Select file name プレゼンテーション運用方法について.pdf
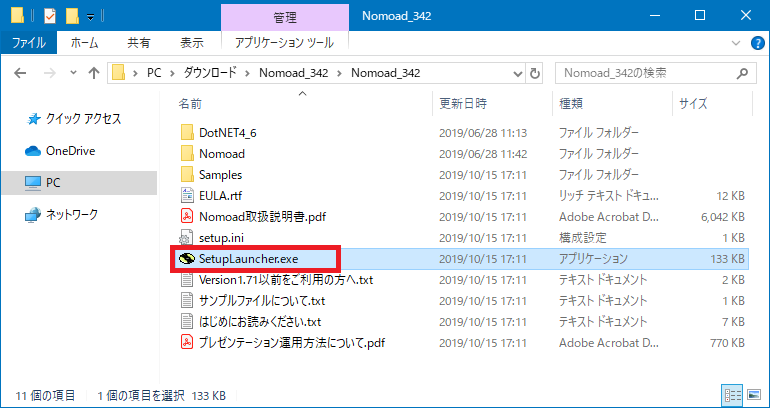The height and width of the screenshot is (408, 770). [292, 342]
